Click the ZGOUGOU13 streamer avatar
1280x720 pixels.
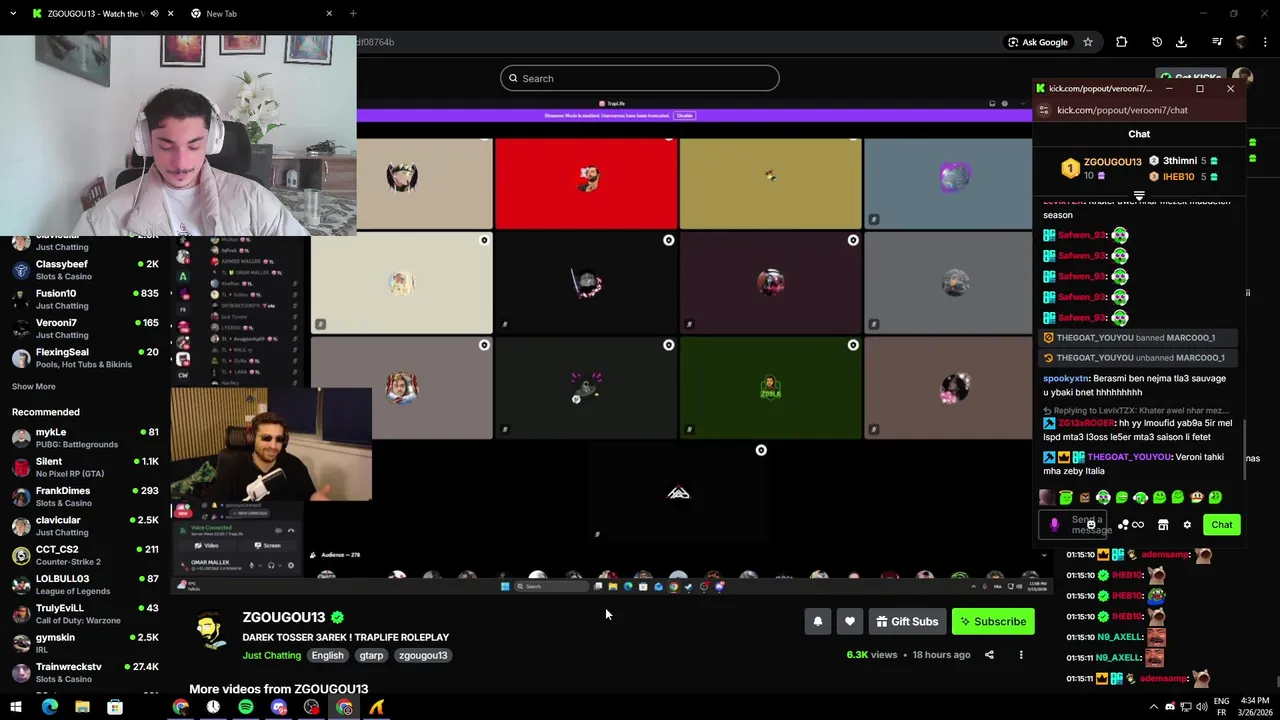209,631
